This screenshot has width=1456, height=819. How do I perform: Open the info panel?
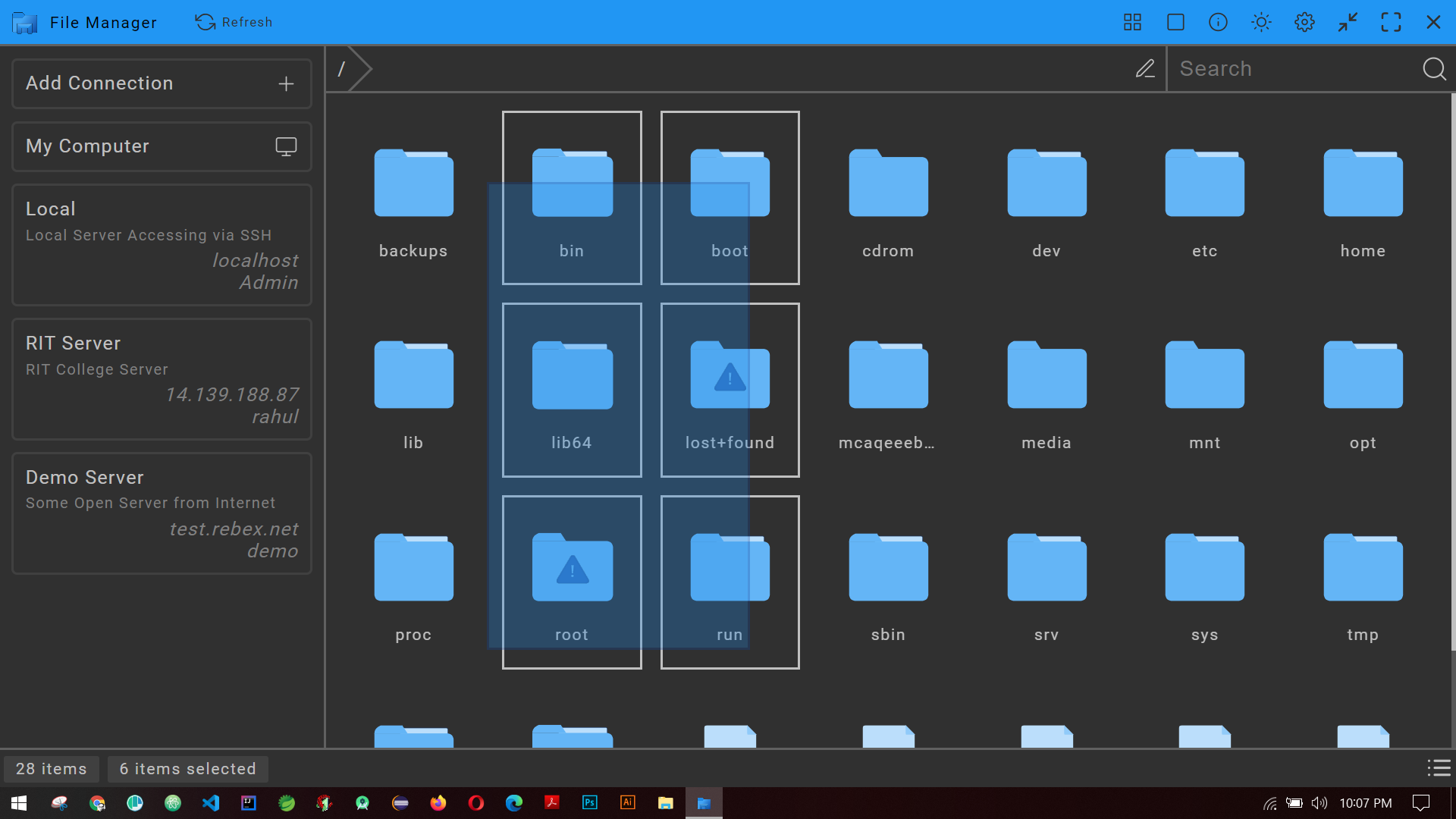(1218, 22)
